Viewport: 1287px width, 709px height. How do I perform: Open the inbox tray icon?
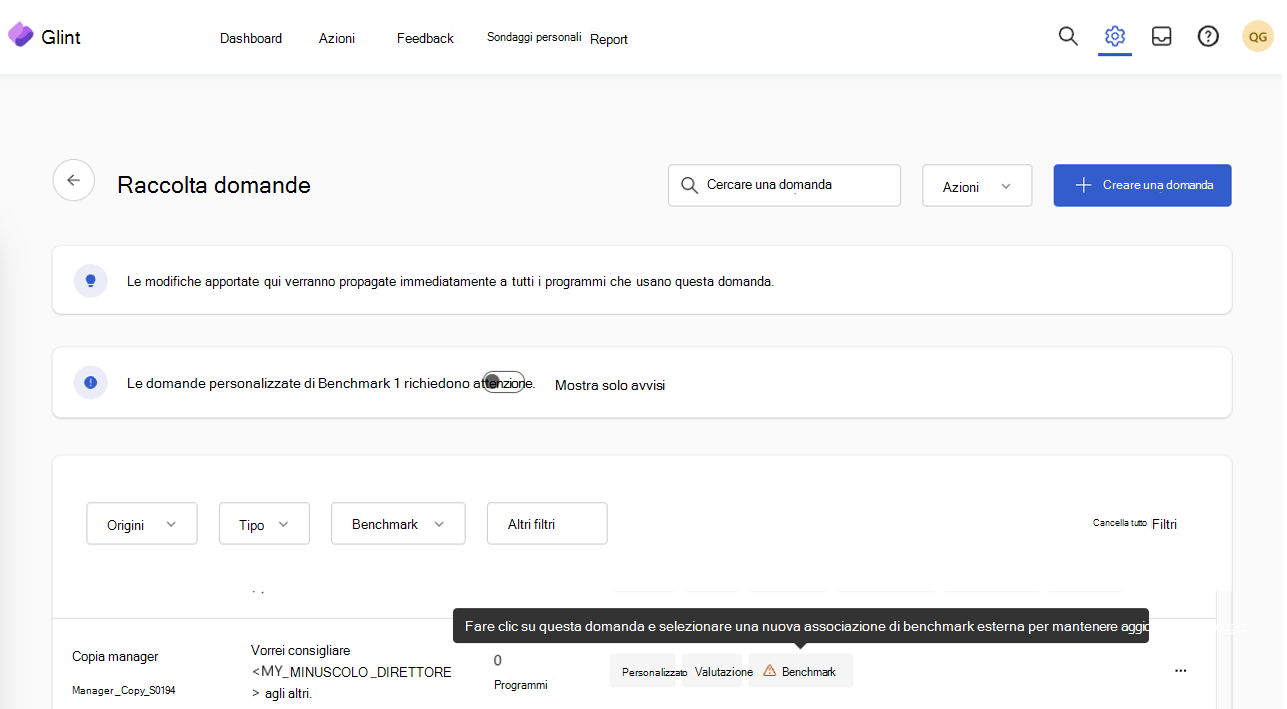point(1161,35)
